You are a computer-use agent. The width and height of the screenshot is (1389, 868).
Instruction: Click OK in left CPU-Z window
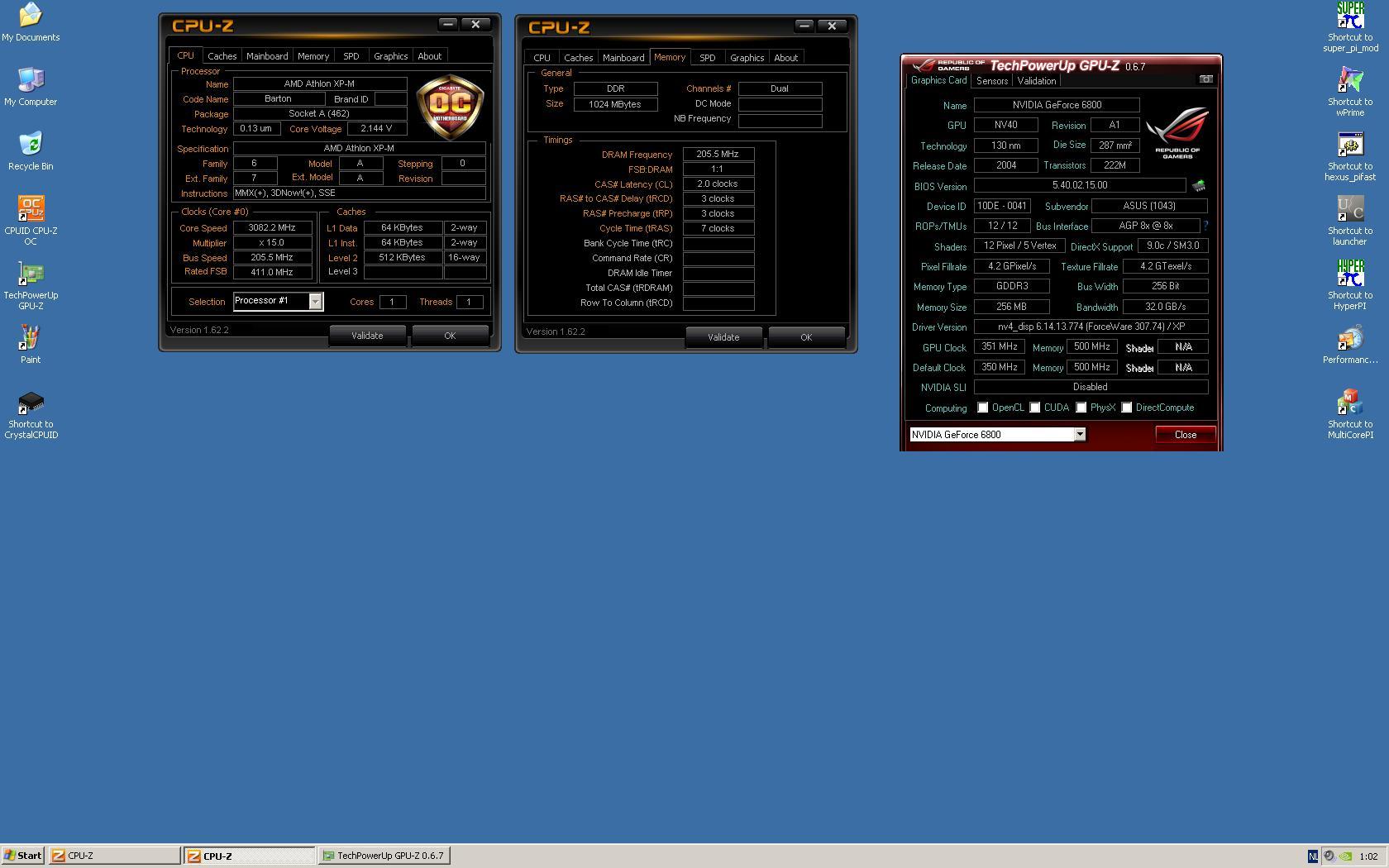coord(450,336)
